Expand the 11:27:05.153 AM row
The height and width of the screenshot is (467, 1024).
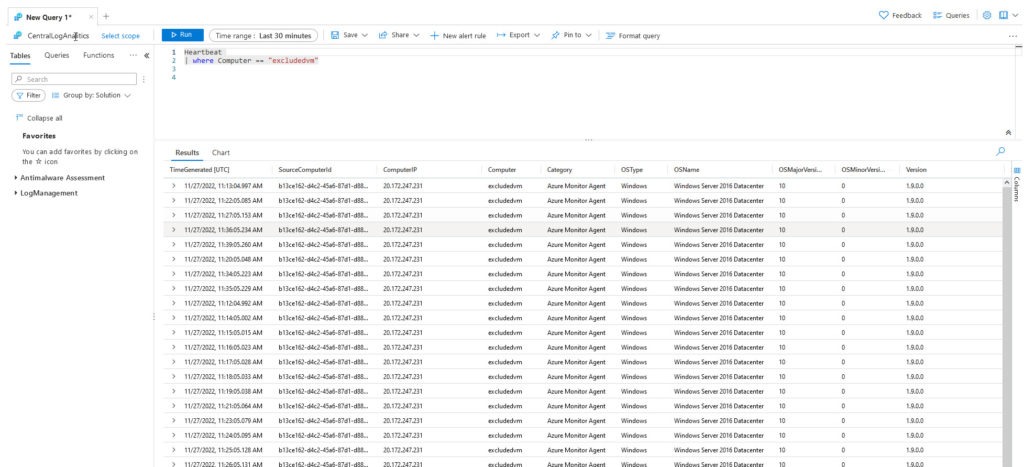pyautogui.click(x=174, y=215)
